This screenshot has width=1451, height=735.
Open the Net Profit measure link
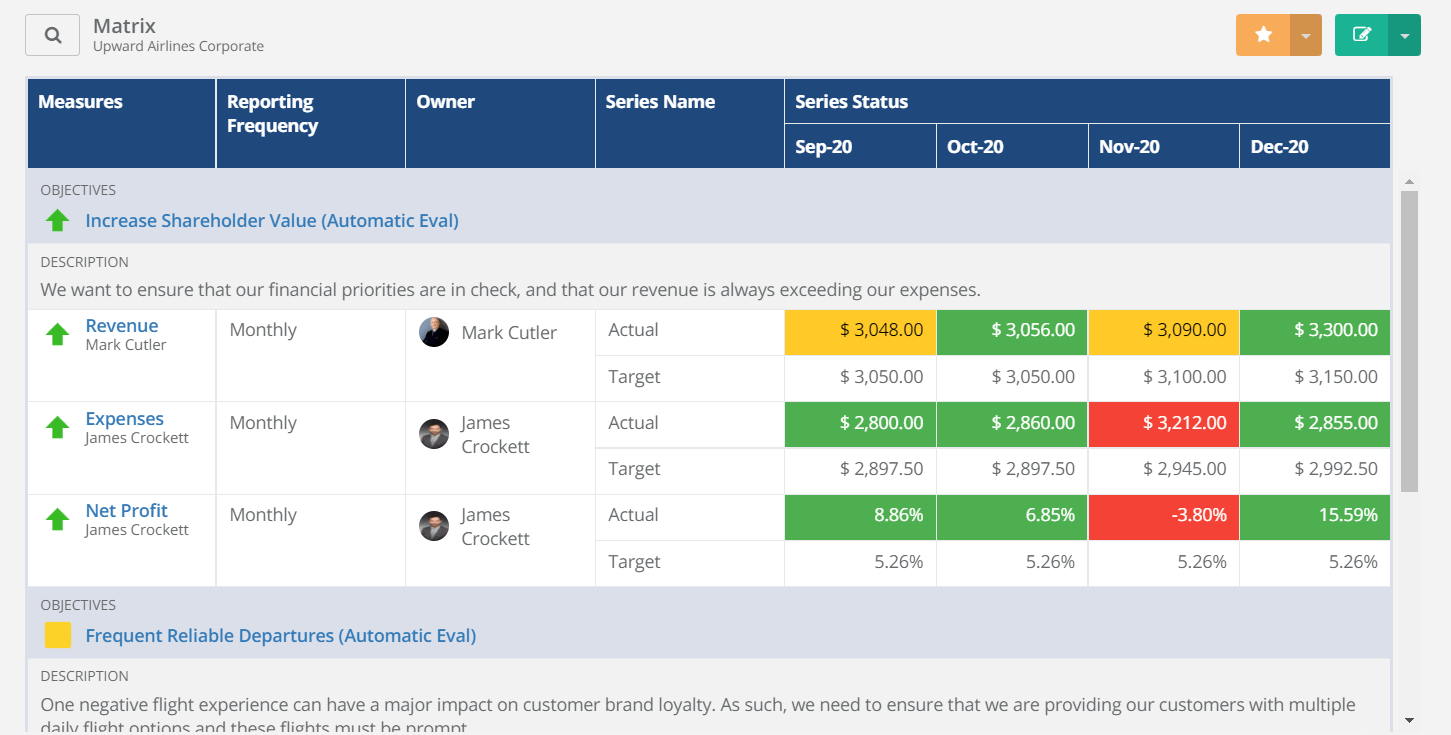[126, 510]
